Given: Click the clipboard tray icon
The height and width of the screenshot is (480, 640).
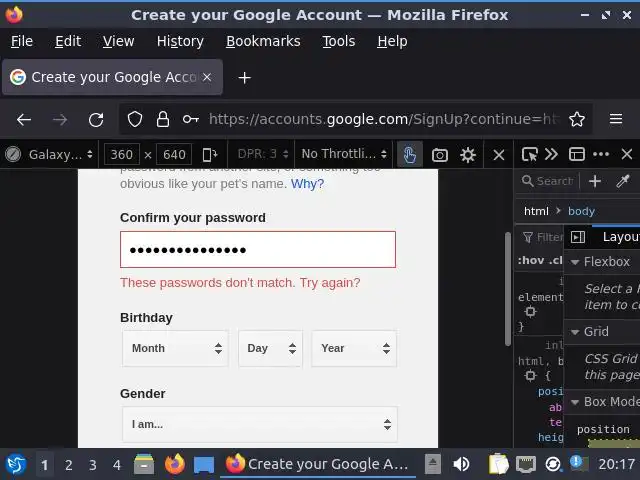Looking at the screenshot, I should click(x=498, y=464).
